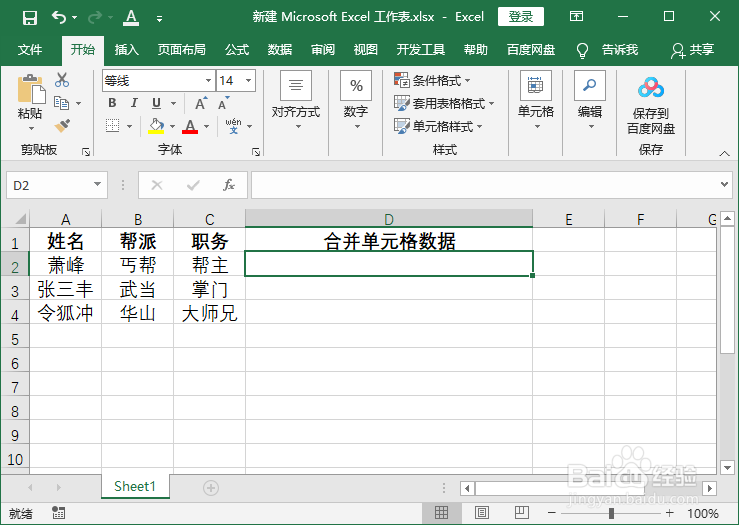The image size is (739, 525).
Task: Open font settings dialog launcher
Action: pos(256,152)
